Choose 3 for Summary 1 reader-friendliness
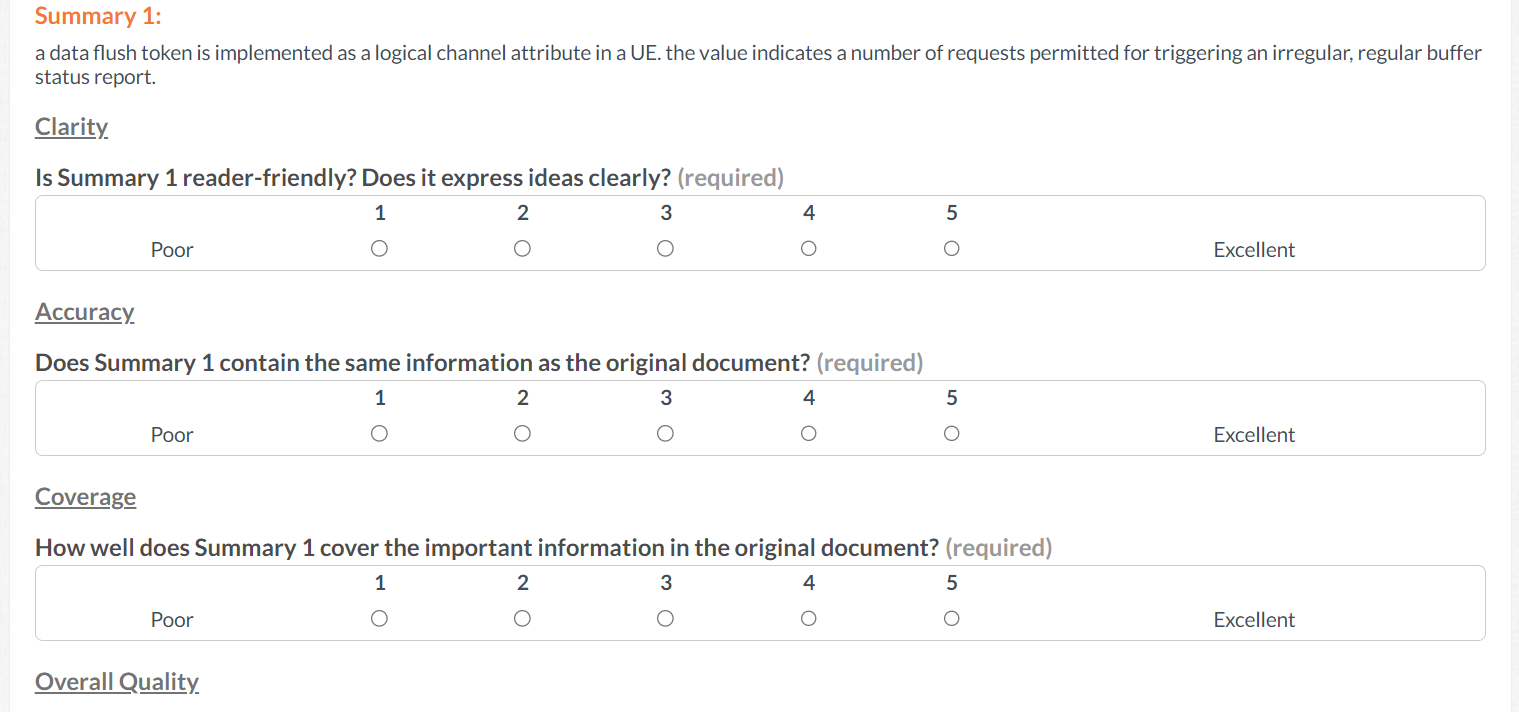This screenshot has width=1519, height=712. click(x=665, y=249)
